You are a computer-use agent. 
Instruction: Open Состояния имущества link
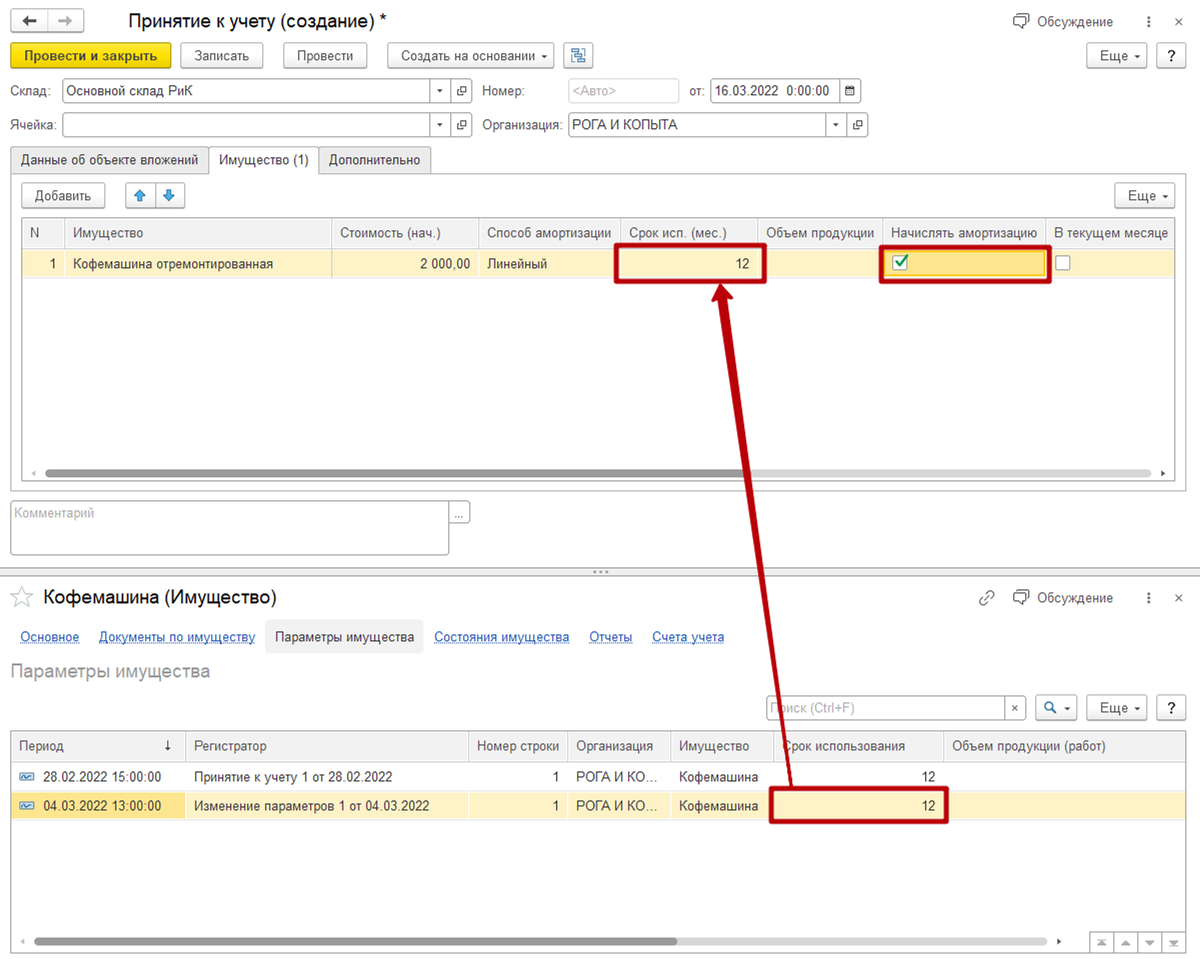[x=501, y=637]
